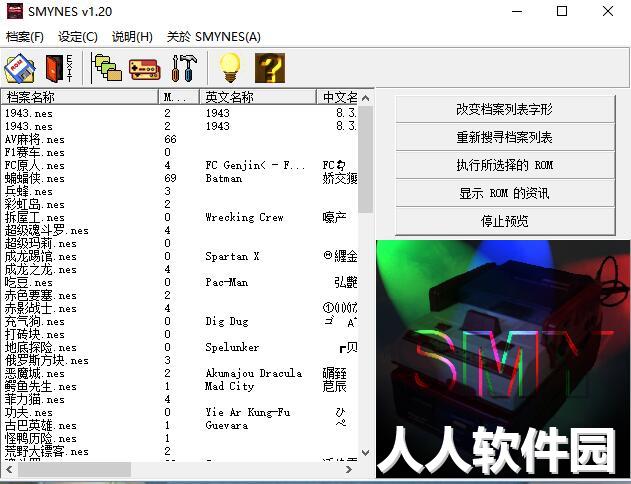The image size is (631, 484).
Task: Select 吃豆.nes in the list
Action: click(x=29, y=282)
